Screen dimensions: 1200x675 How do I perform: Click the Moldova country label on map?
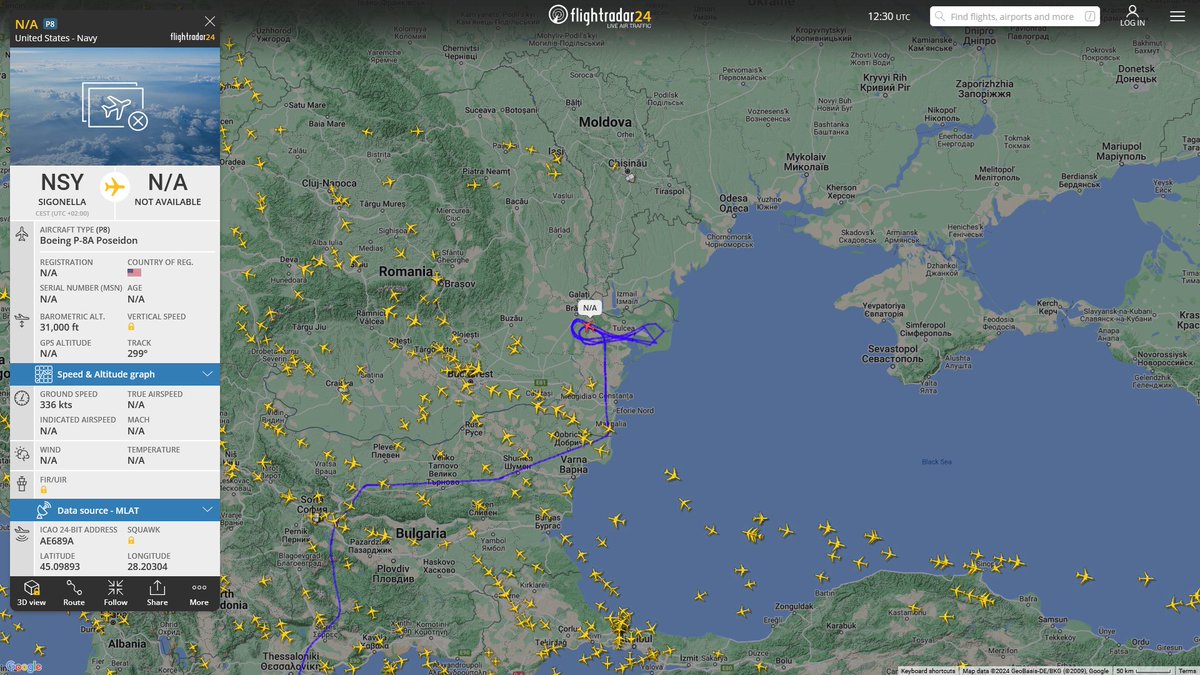click(x=606, y=121)
